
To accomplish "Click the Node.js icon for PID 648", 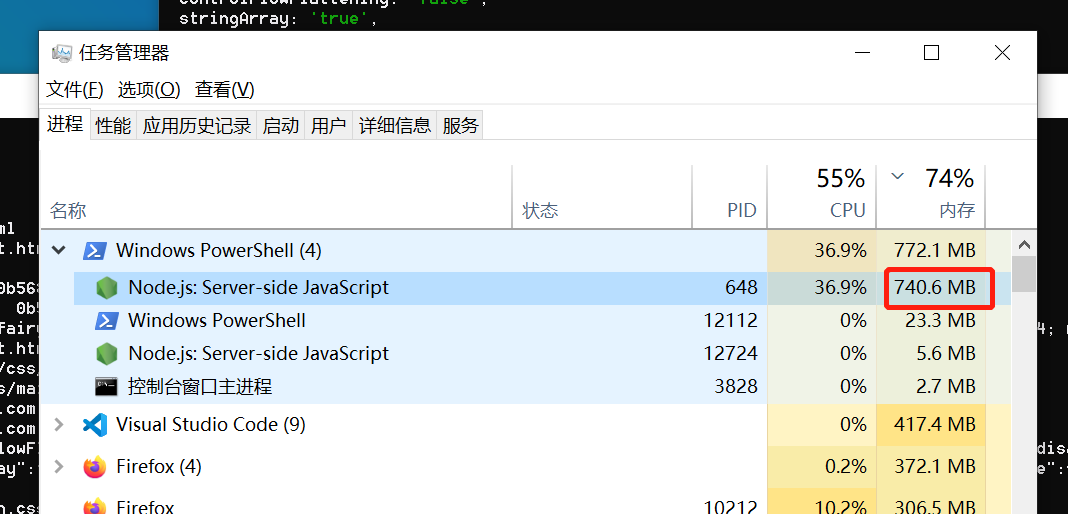I will click(x=106, y=288).
